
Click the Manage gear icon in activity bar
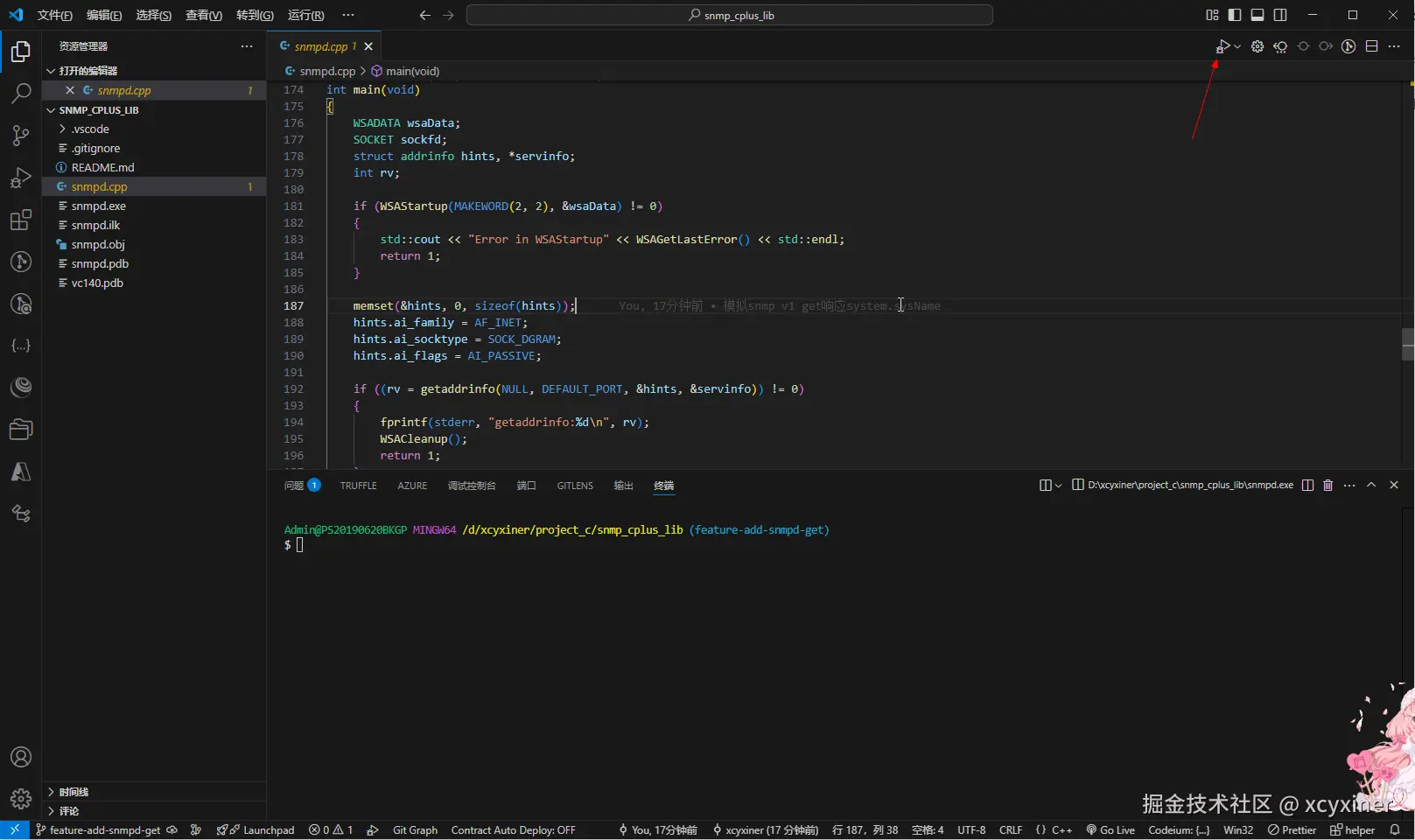[x=21, y=798]
